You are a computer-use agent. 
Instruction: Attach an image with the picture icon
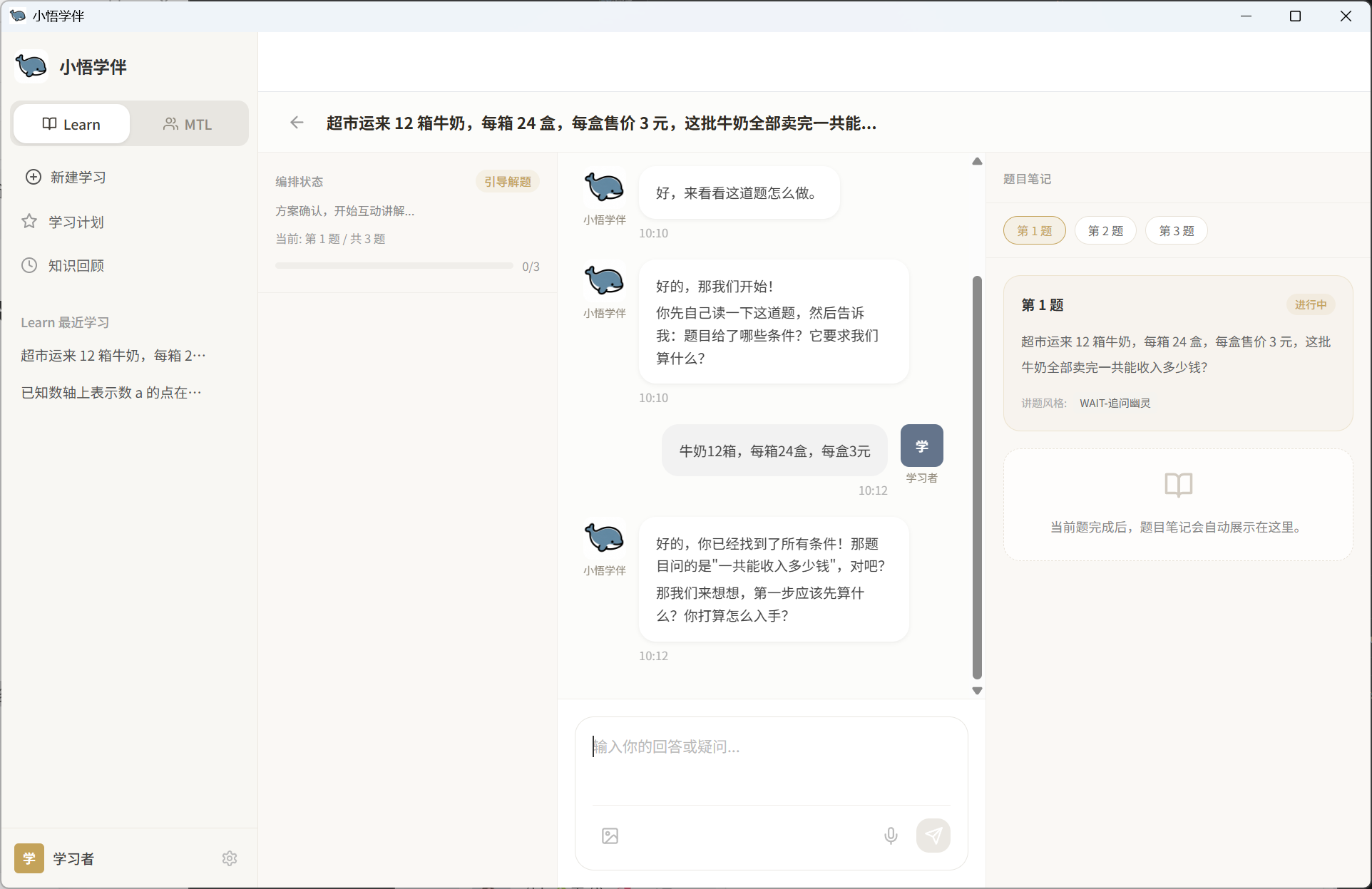point(610,836)
